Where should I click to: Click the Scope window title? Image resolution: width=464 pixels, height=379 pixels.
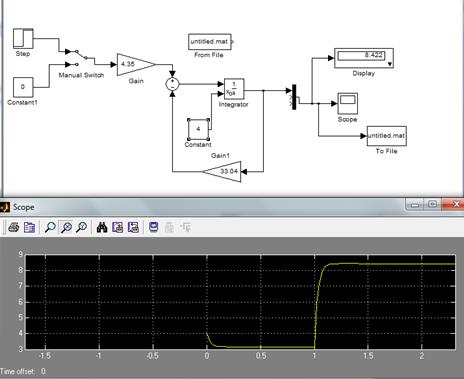click(x=24, y=207)
